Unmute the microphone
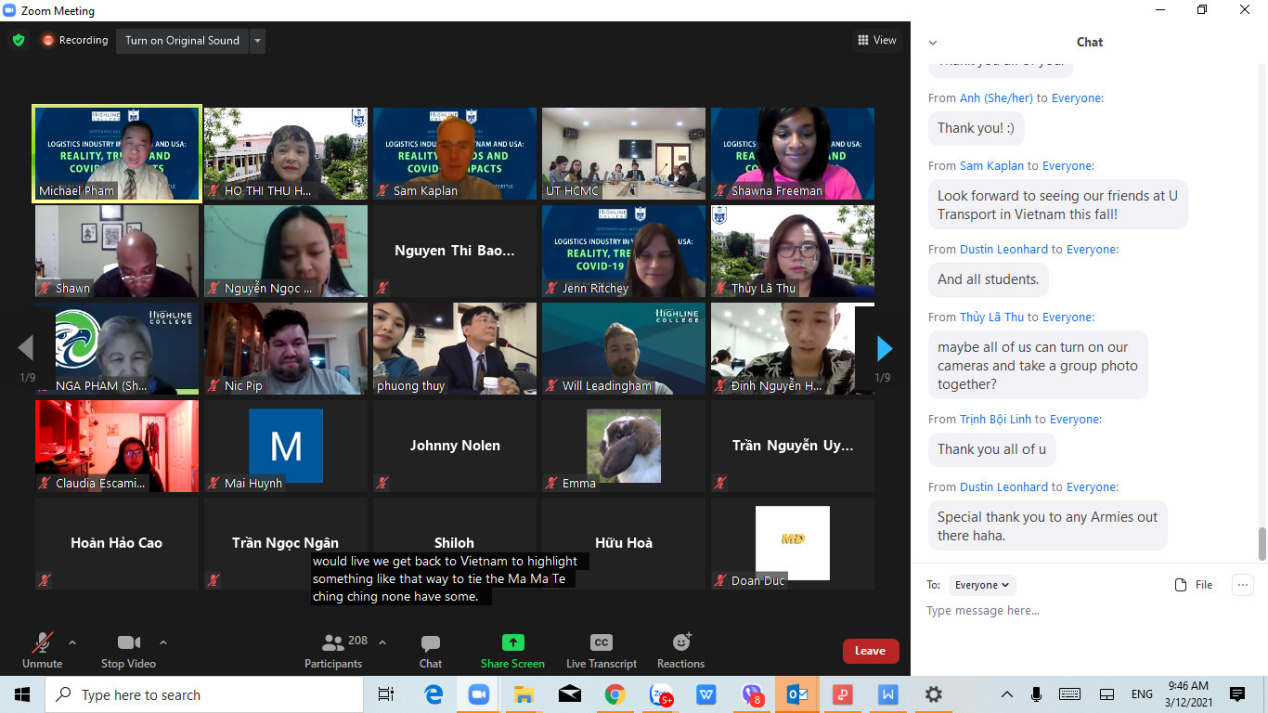This screenshot has height=713, width=1268. pos(42,643)
